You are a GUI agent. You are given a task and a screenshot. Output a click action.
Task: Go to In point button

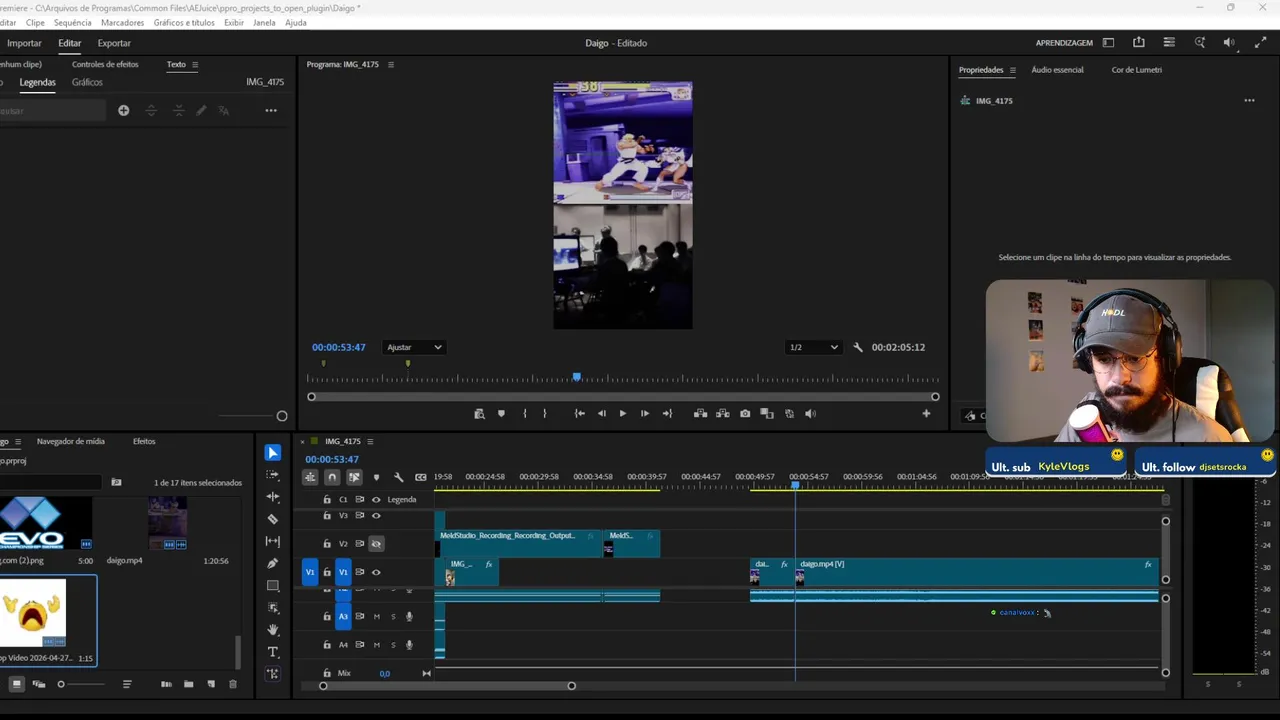(x=579, y=413)
